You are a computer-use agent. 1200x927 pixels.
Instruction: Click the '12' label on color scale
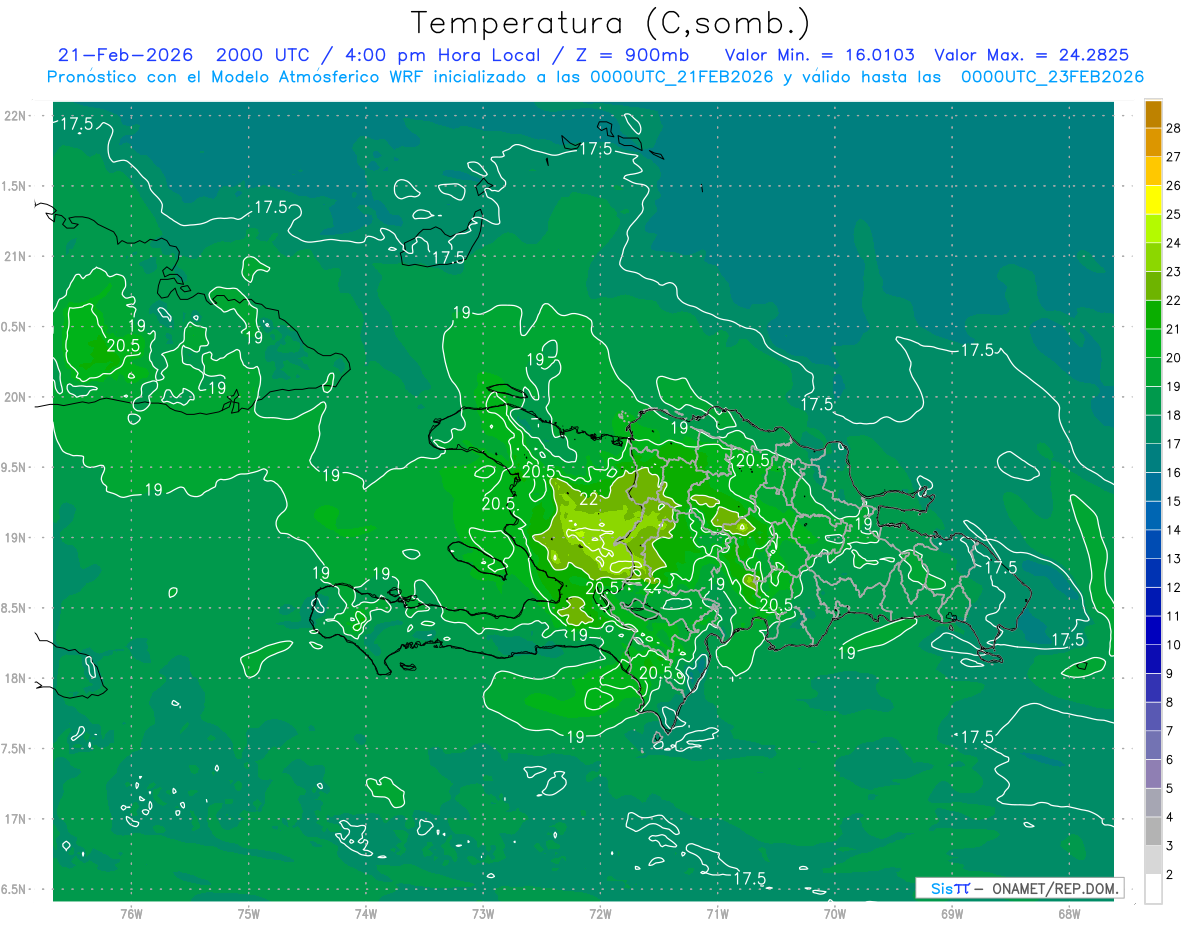tap(1173, 587)
